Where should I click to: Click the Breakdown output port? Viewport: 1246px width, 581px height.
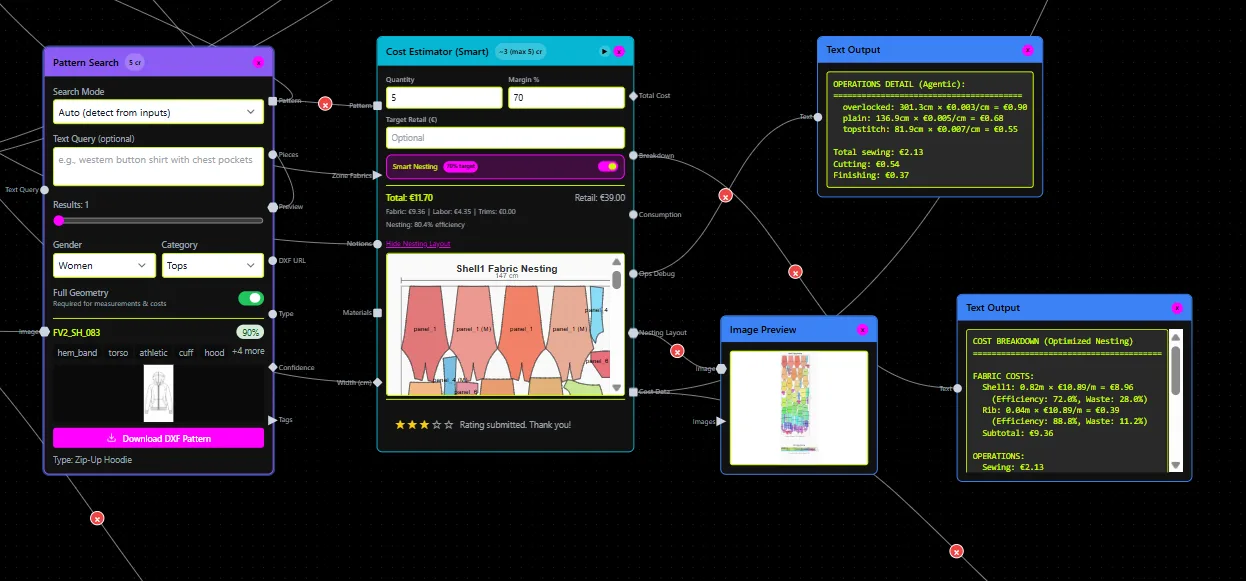633,155
